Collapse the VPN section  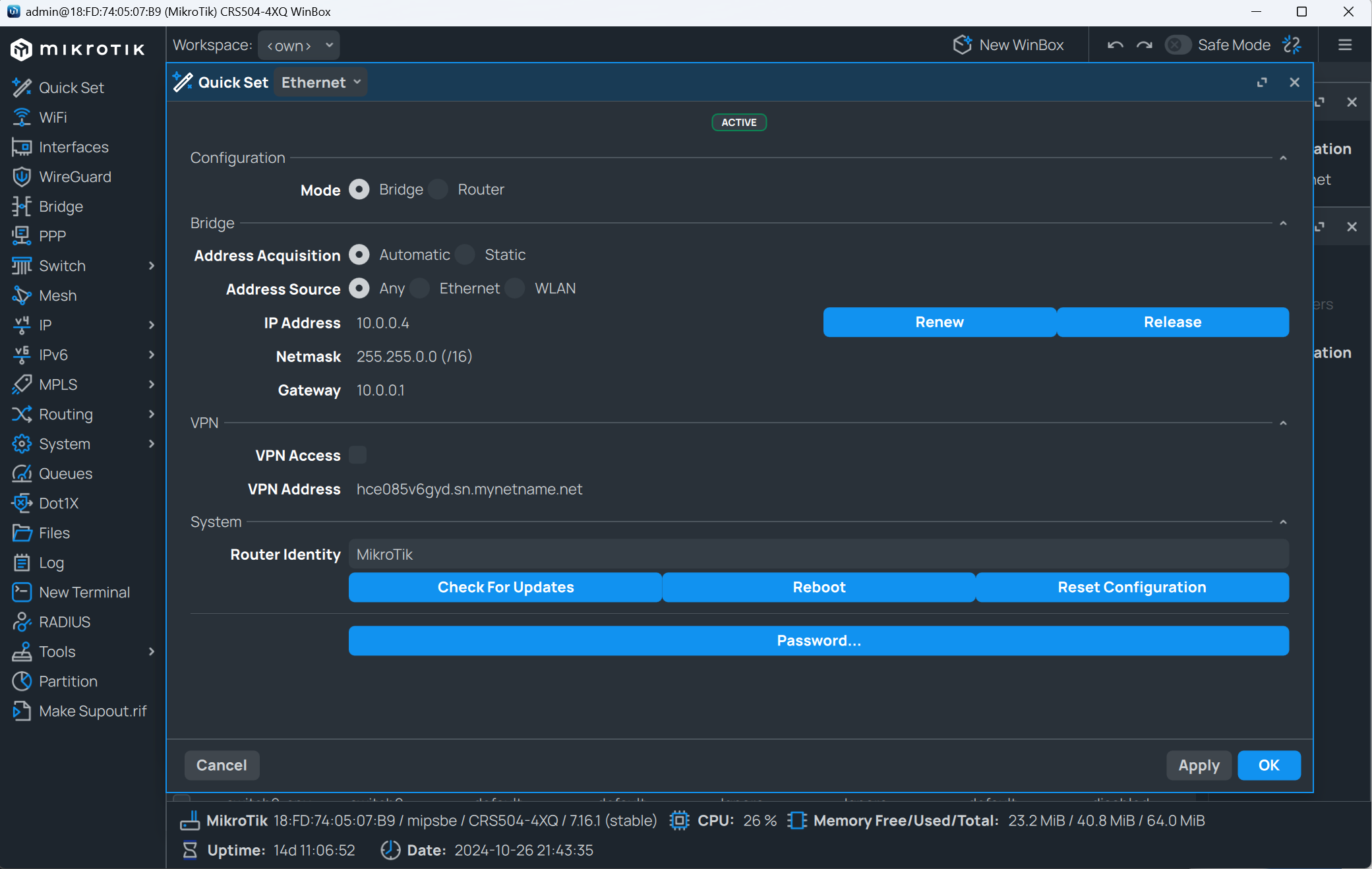click(x=1283, y=423)
